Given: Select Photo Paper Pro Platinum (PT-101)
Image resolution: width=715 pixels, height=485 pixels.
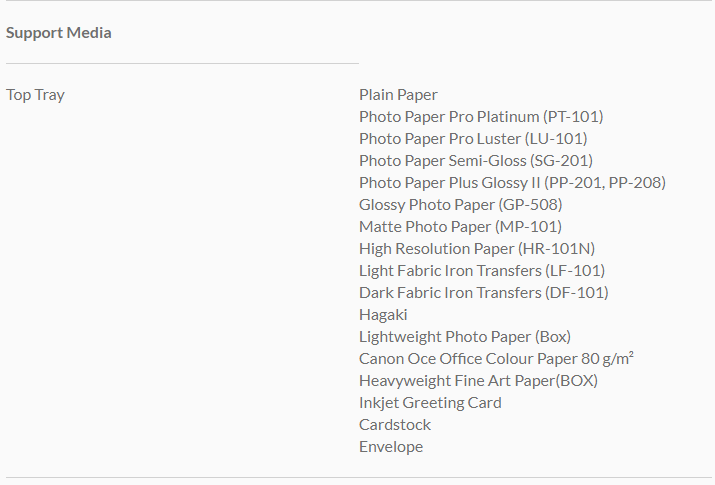Looking at the screenshot, I should (481, 117).
